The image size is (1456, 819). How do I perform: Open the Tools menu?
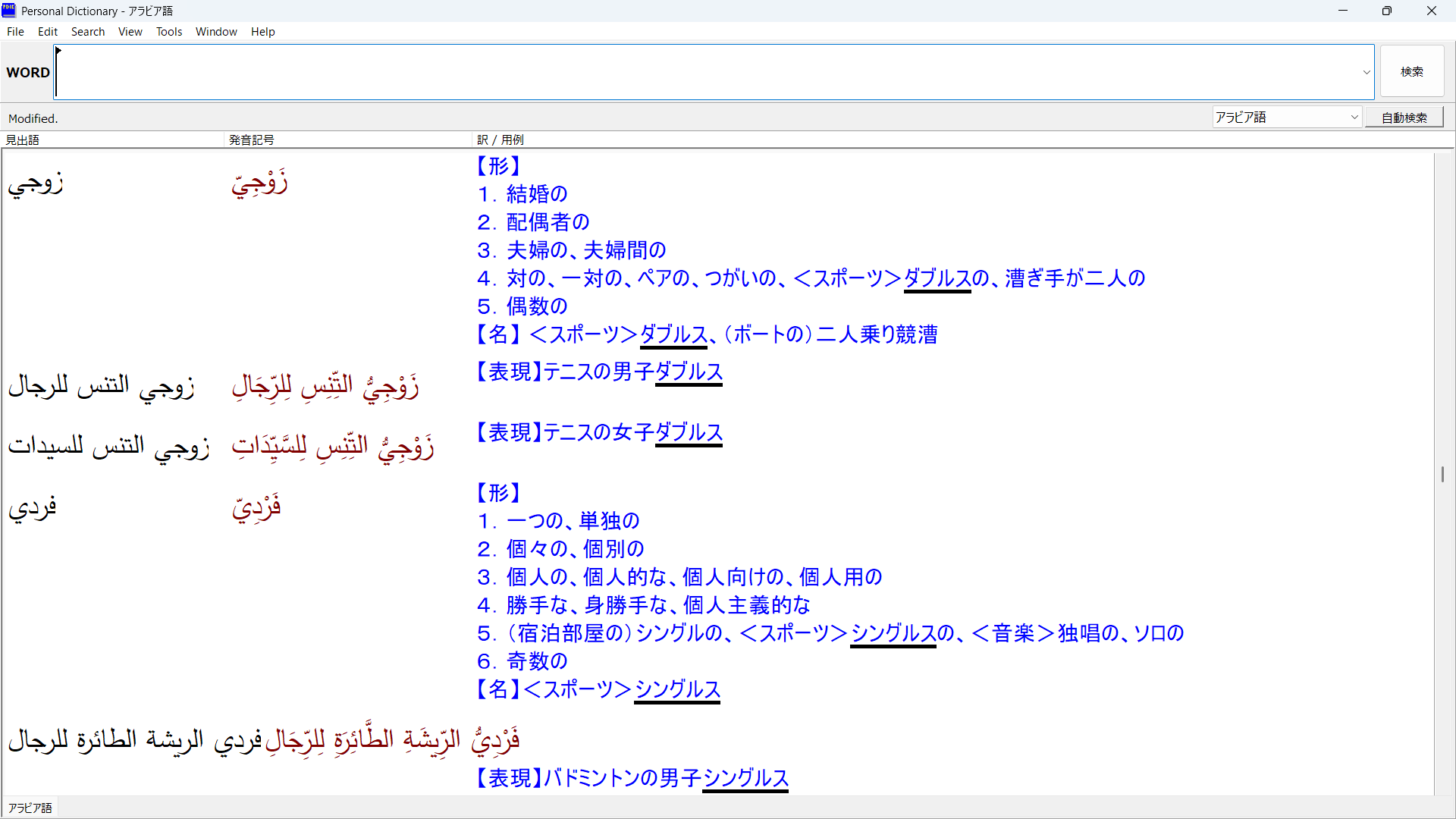tap(169, 32)
